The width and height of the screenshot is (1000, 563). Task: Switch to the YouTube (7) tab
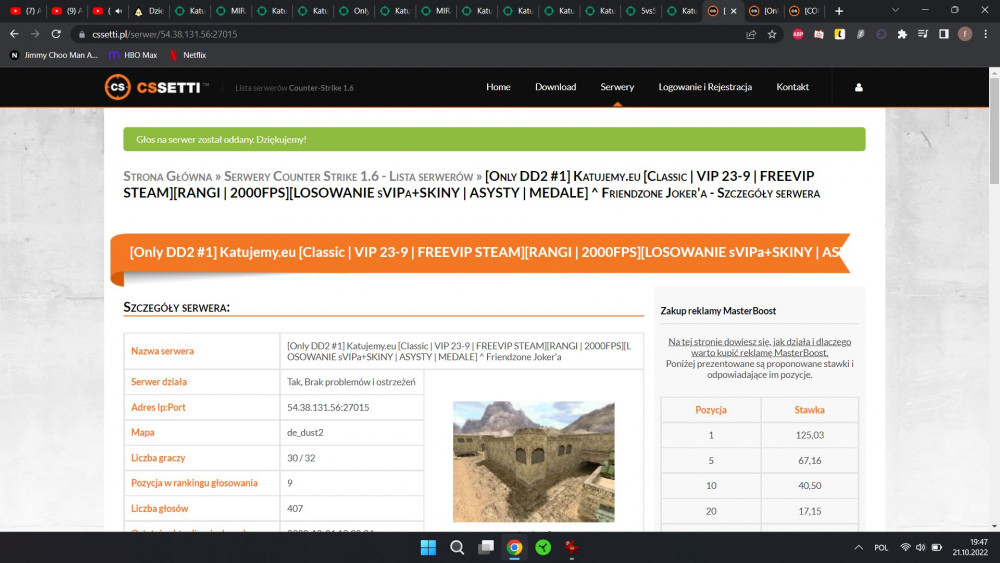click(x=26, y=11)
